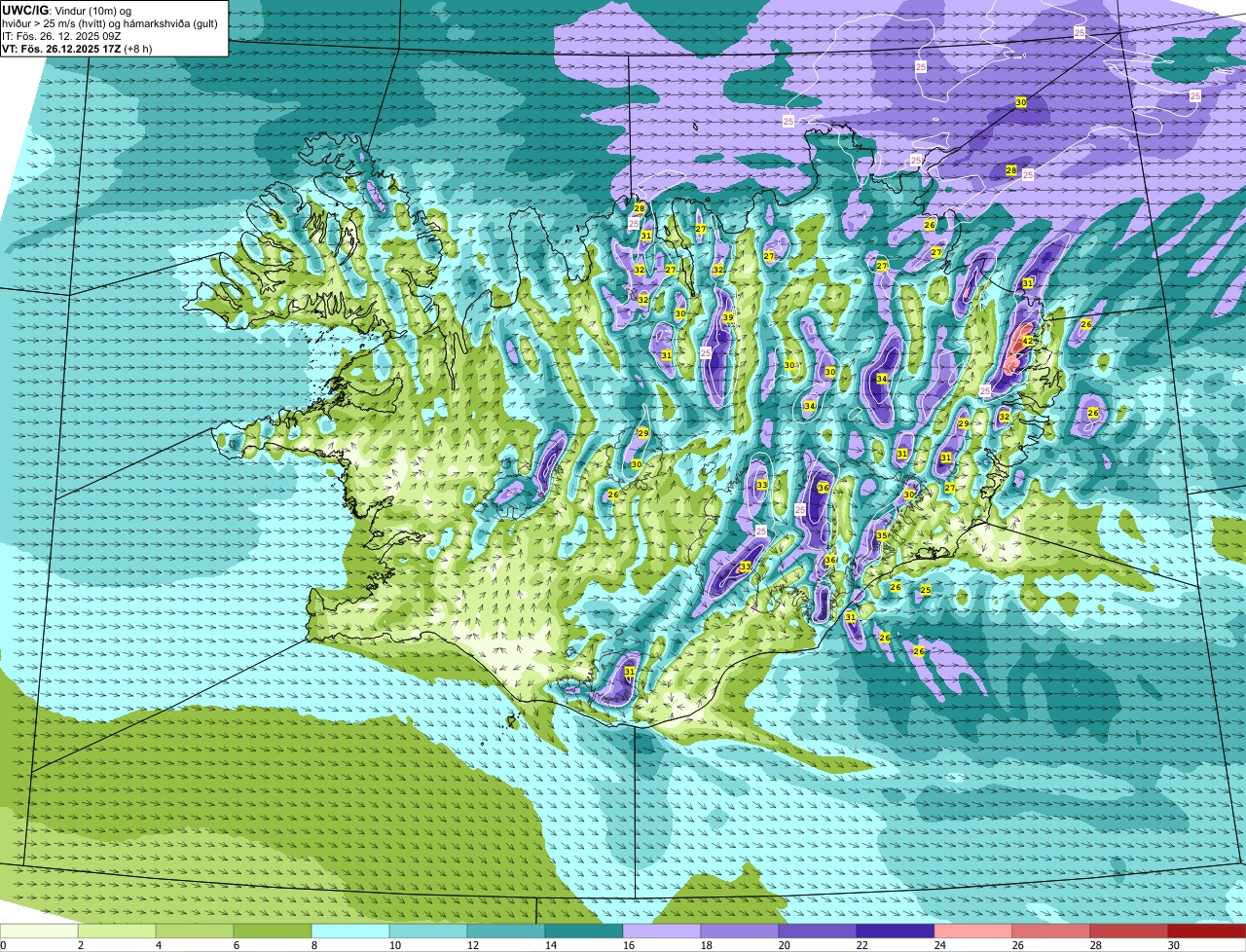This screenshot has width=1246, height=952.
Task: Click the title line 'UWC/IG: Vindur (10m) og'
Action: pos(66,11)
